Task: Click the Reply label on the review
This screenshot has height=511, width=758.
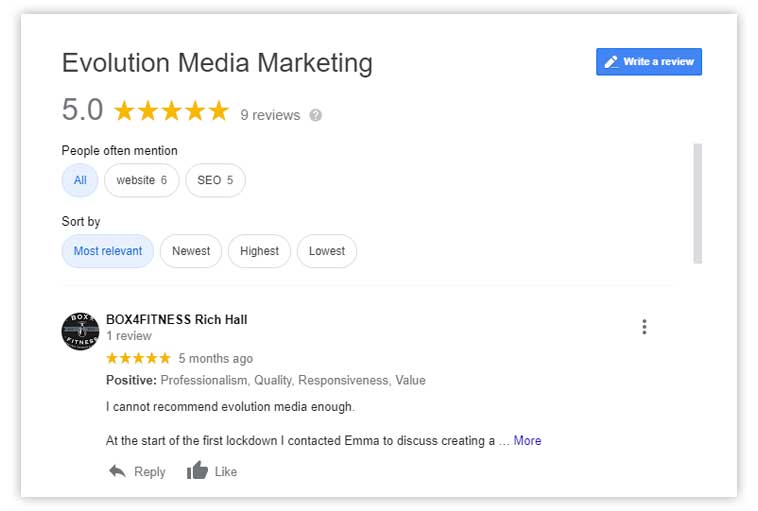Action: click(x=149, y=471)
